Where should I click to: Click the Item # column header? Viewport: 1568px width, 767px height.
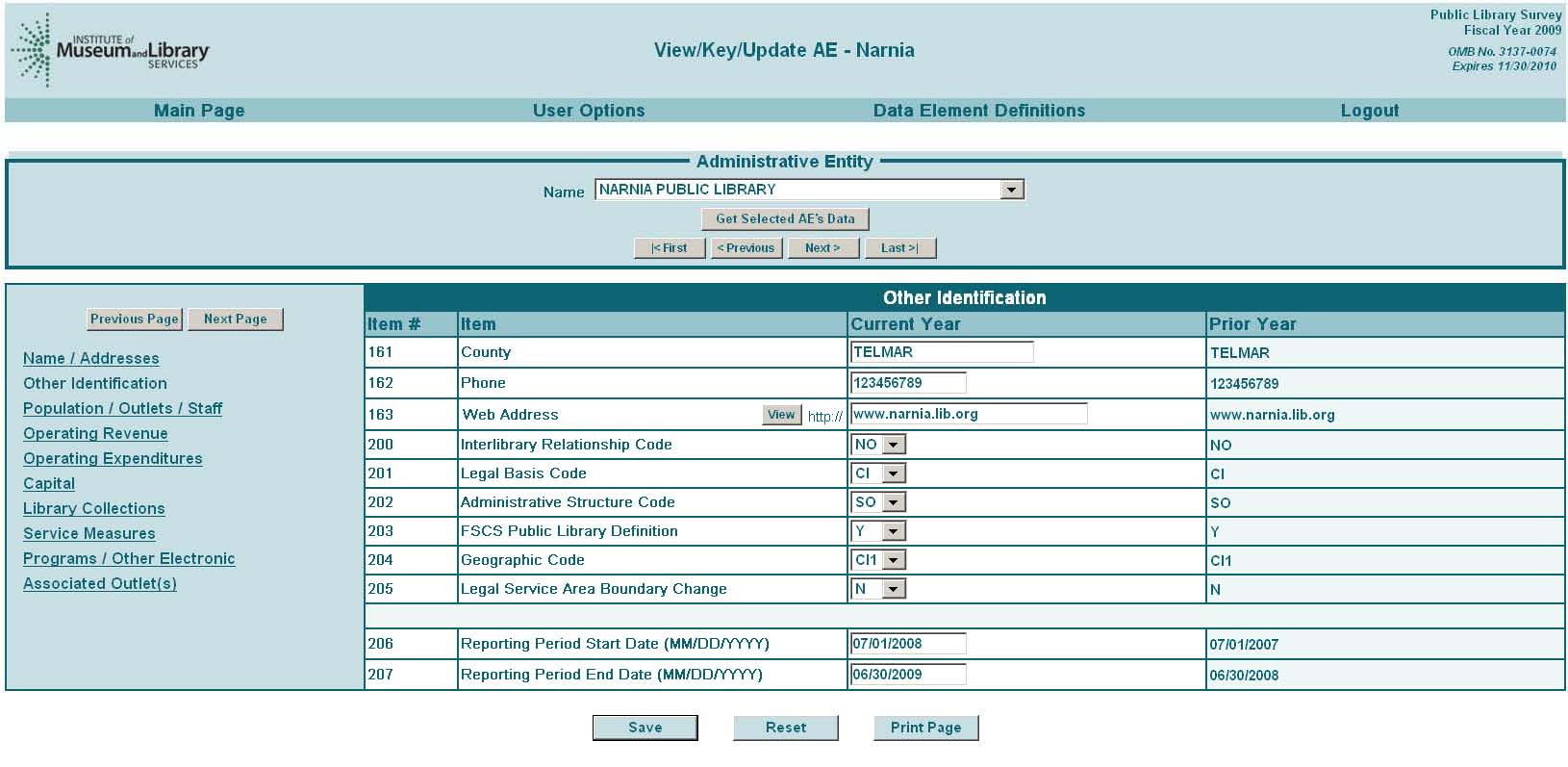click(x=393, y=324)
